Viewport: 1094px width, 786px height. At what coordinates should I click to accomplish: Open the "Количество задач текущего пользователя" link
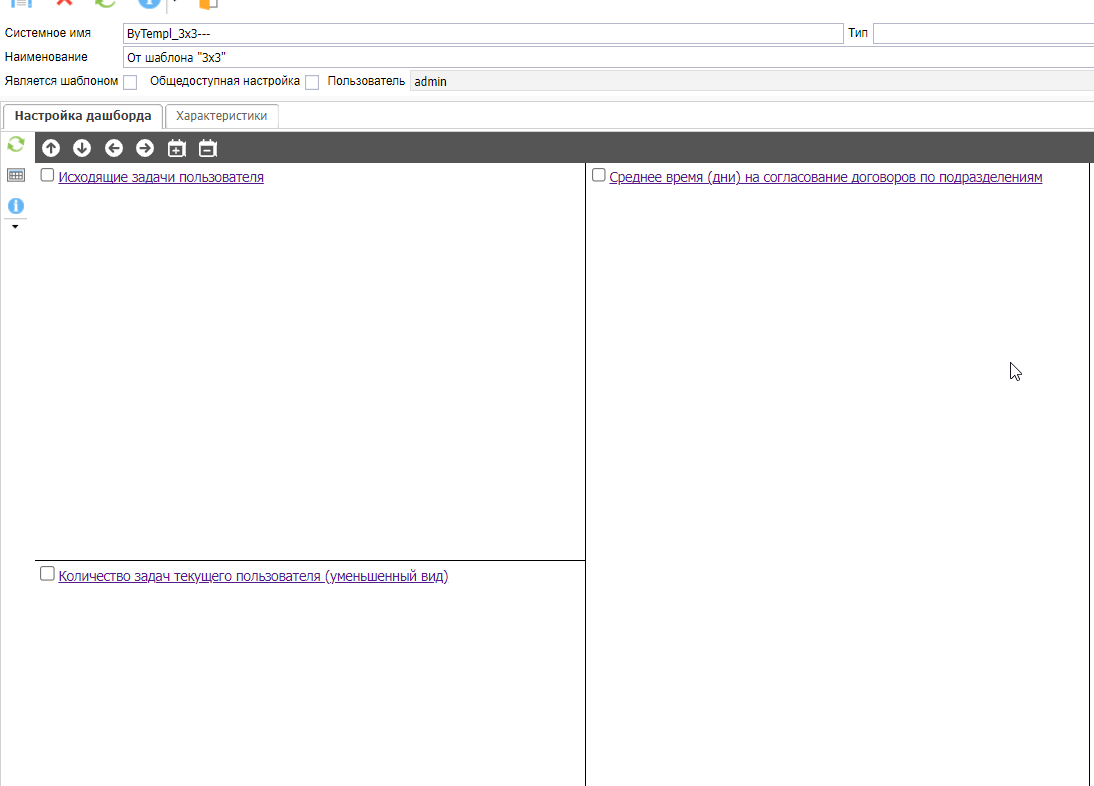(253, 576)
